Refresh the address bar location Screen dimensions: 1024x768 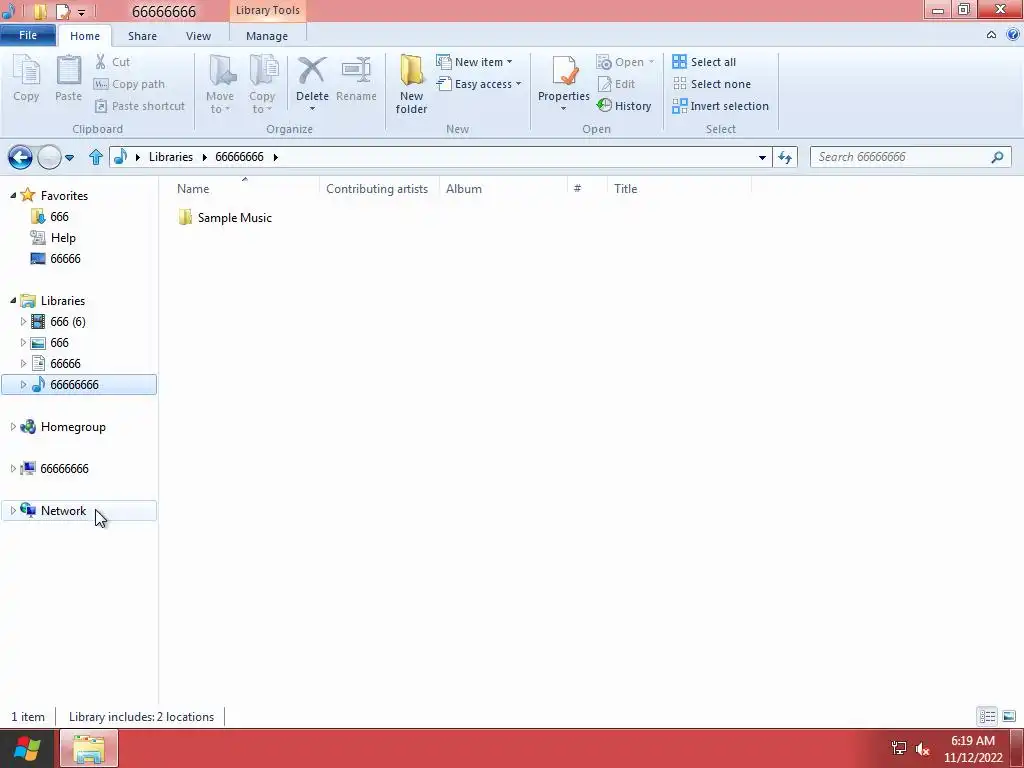point(785,157)
